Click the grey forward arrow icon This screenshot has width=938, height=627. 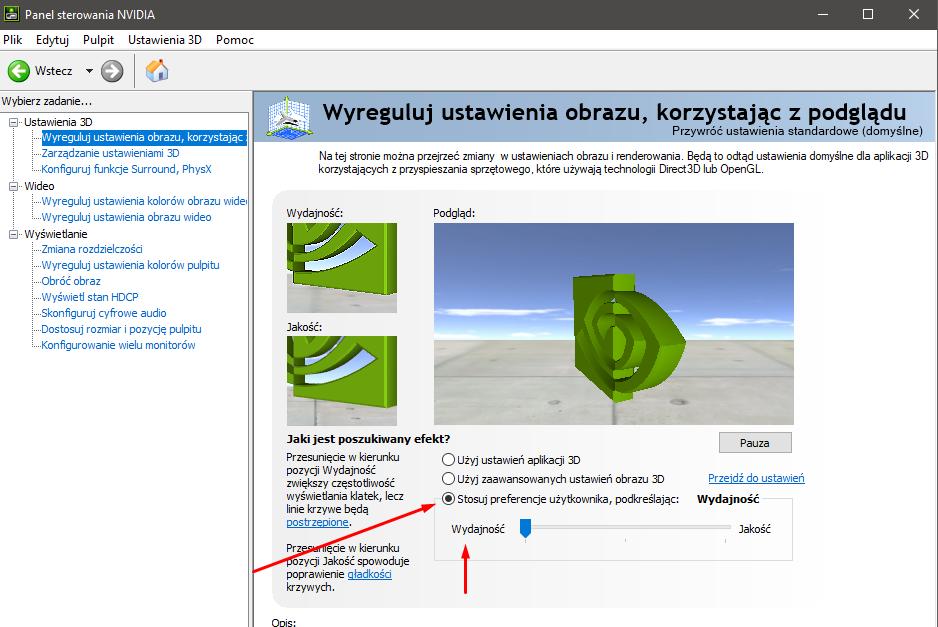click(x=112, y=71)
